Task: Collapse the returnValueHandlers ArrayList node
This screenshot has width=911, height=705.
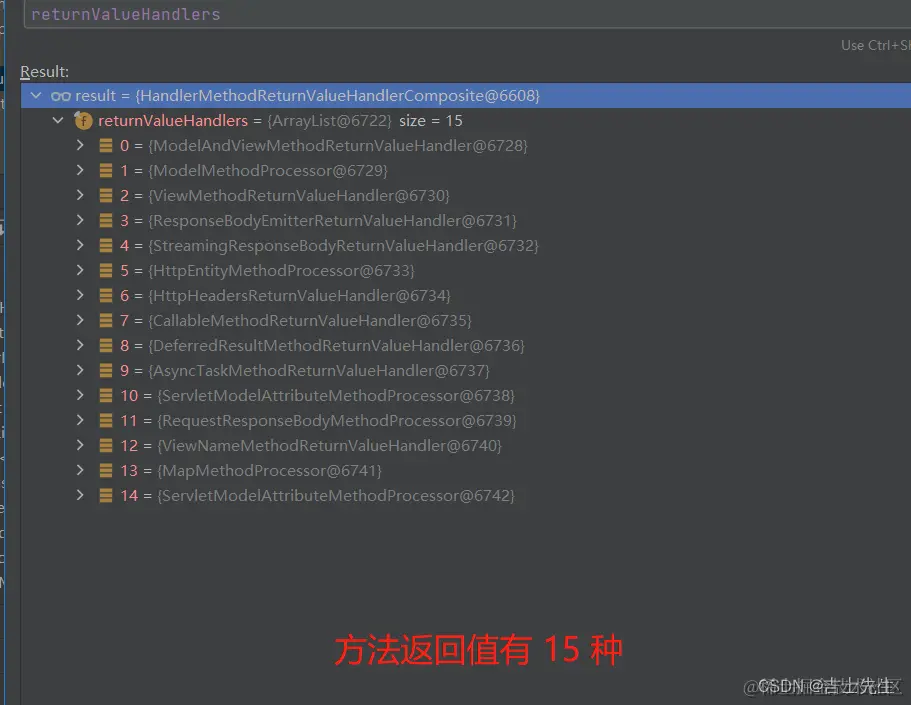Action: point(58,120)
